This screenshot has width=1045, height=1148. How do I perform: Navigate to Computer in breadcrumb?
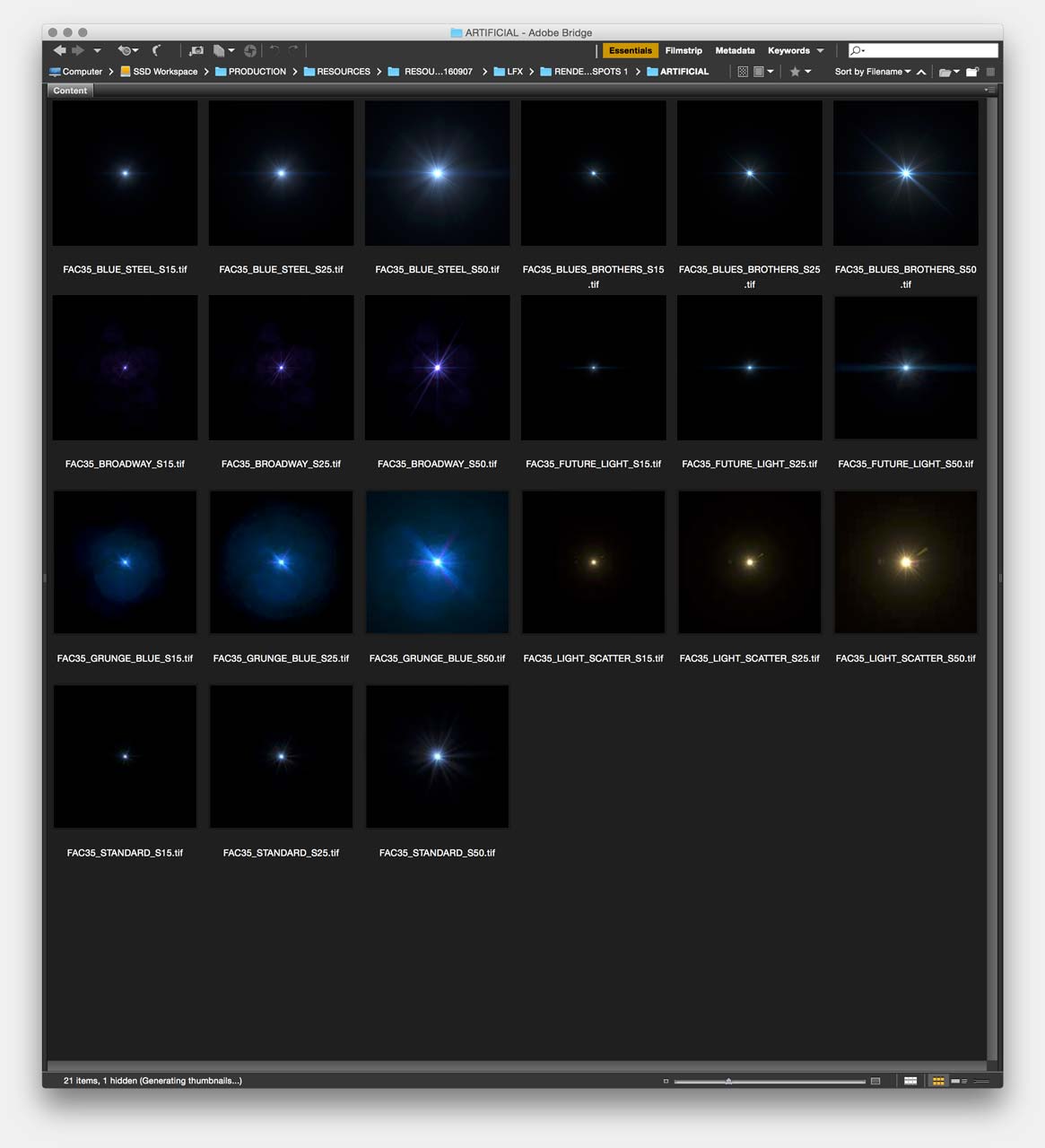coord(76,72)
